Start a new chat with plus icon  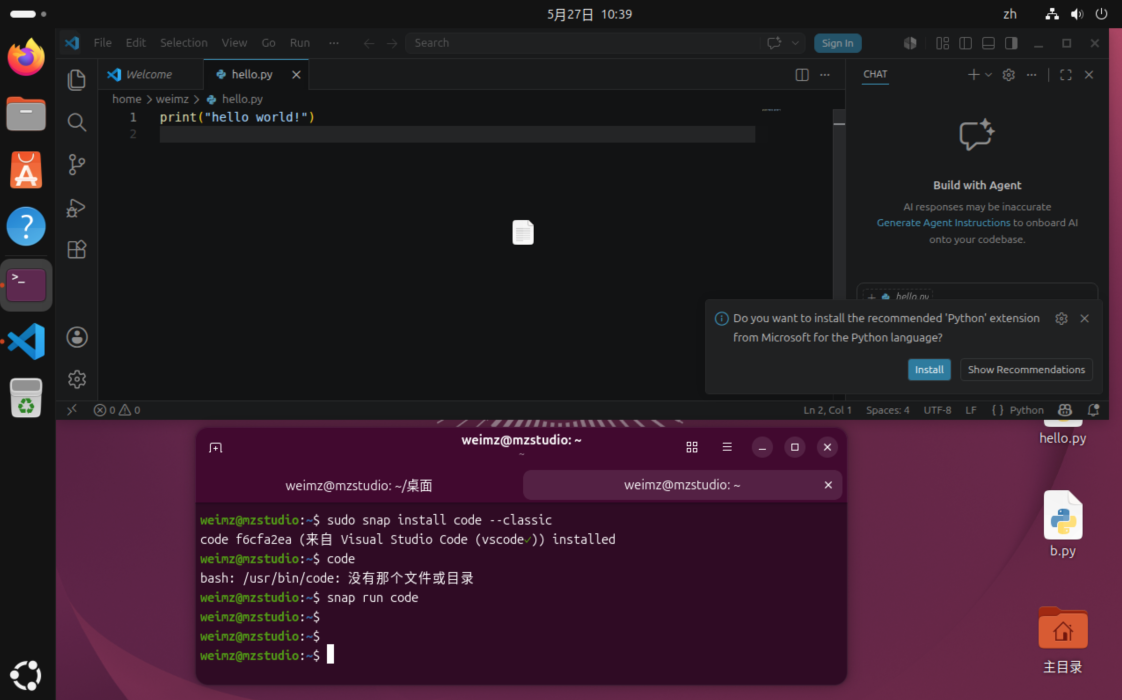click(973, 74)
